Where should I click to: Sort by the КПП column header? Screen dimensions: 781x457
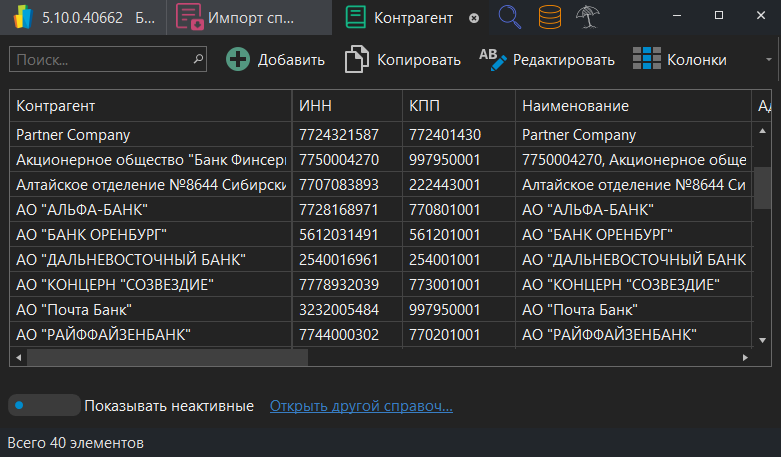click(459, 106)
